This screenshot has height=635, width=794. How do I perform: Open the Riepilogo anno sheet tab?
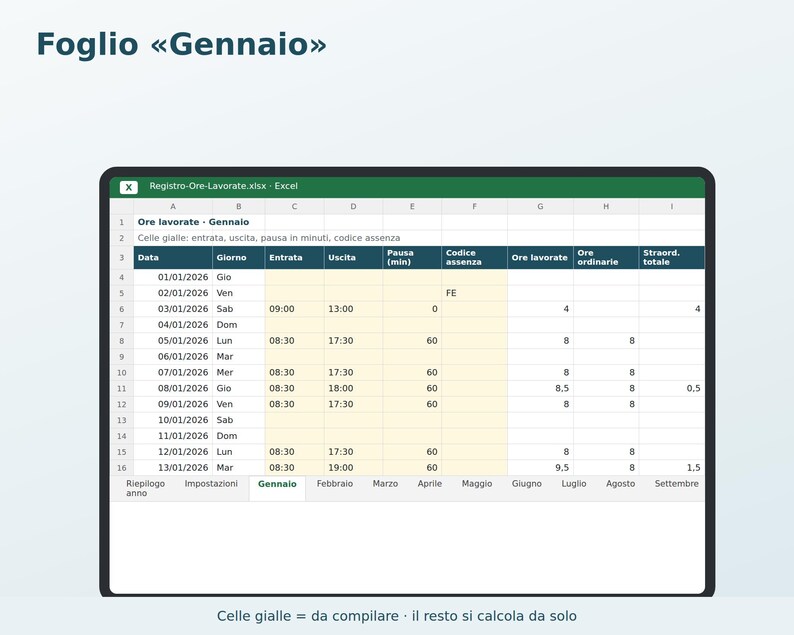(145, 488)
